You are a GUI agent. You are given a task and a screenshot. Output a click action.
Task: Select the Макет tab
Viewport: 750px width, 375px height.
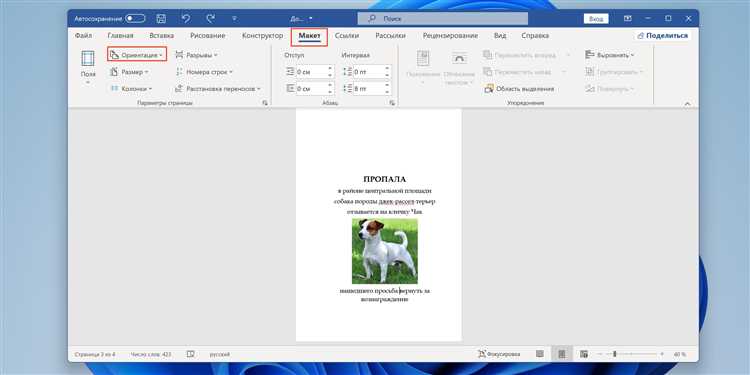[309, 36]
